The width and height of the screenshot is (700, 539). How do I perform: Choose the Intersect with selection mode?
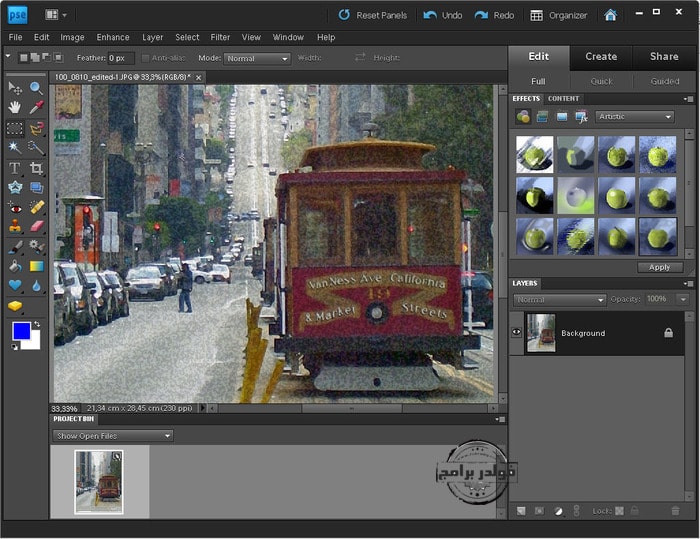click(58, 58)
